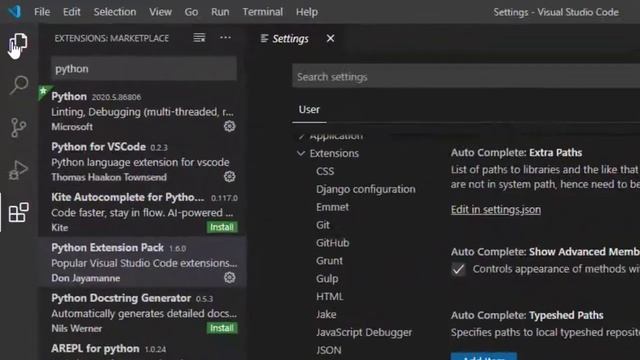This screenshot has height=360, width=640.
Task: Open the File menu
Action: click(42, 12)
